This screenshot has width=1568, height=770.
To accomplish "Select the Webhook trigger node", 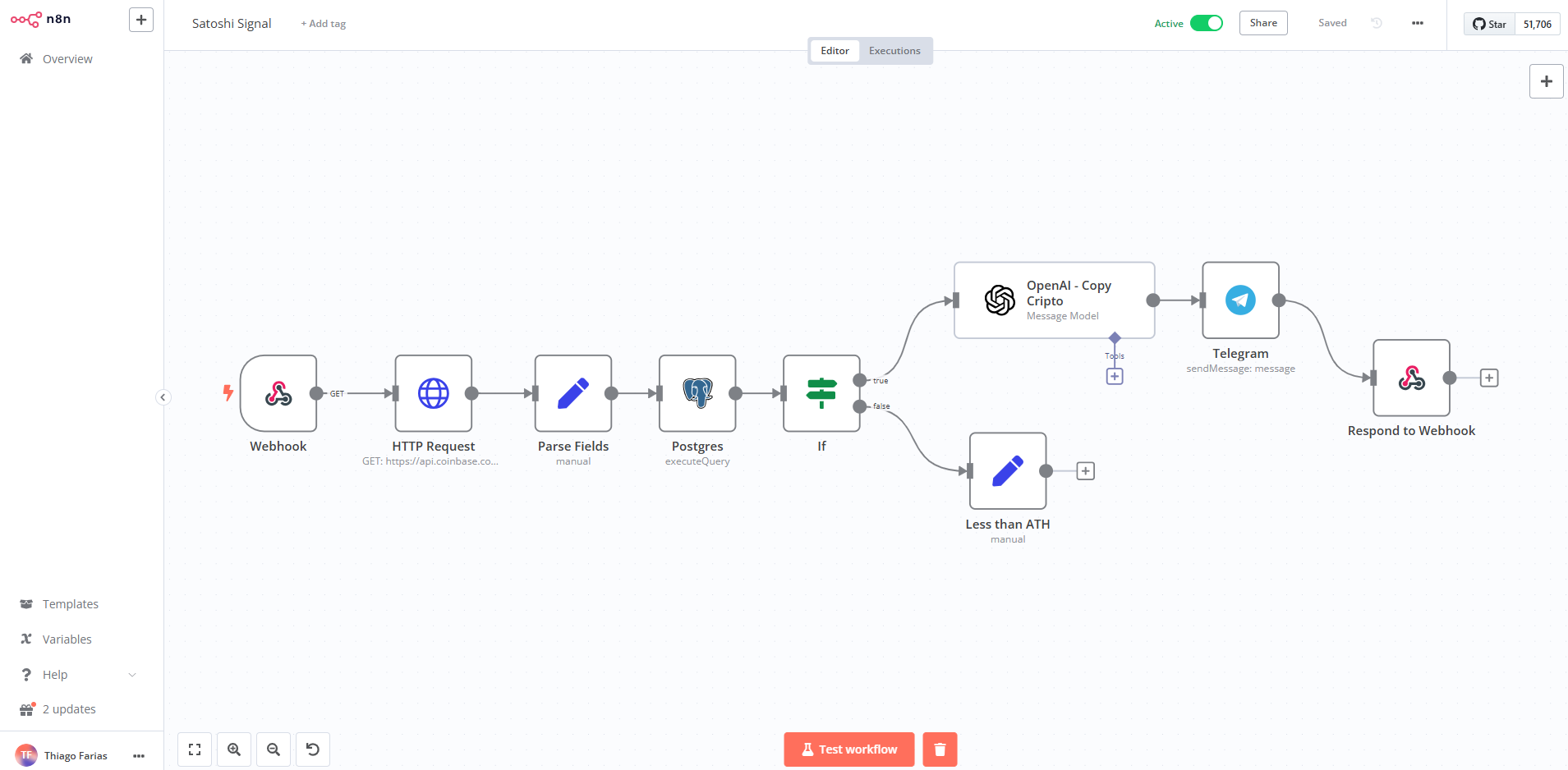I will [x=278, y=393].
